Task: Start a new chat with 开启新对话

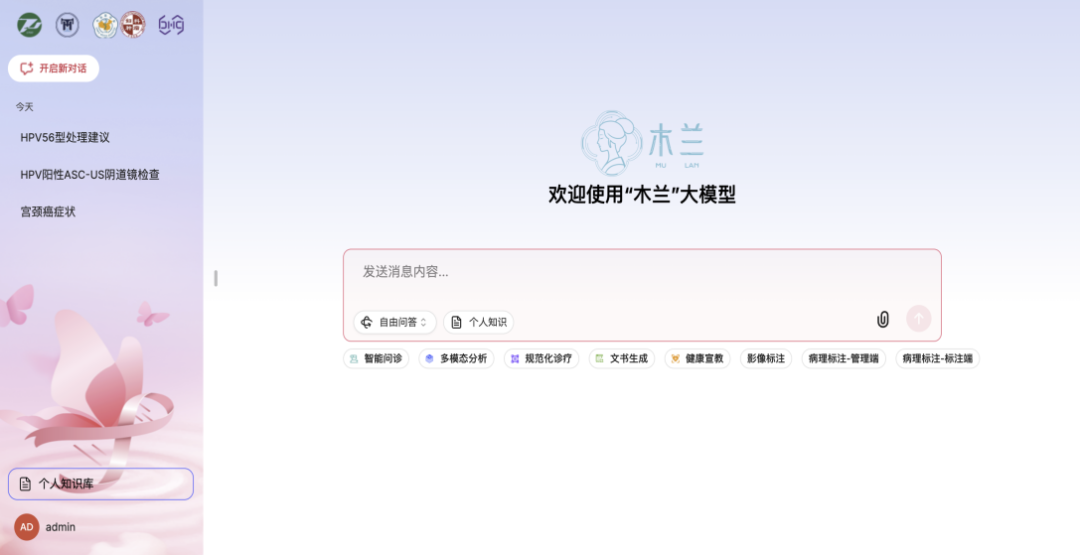Action: point(54,68)
